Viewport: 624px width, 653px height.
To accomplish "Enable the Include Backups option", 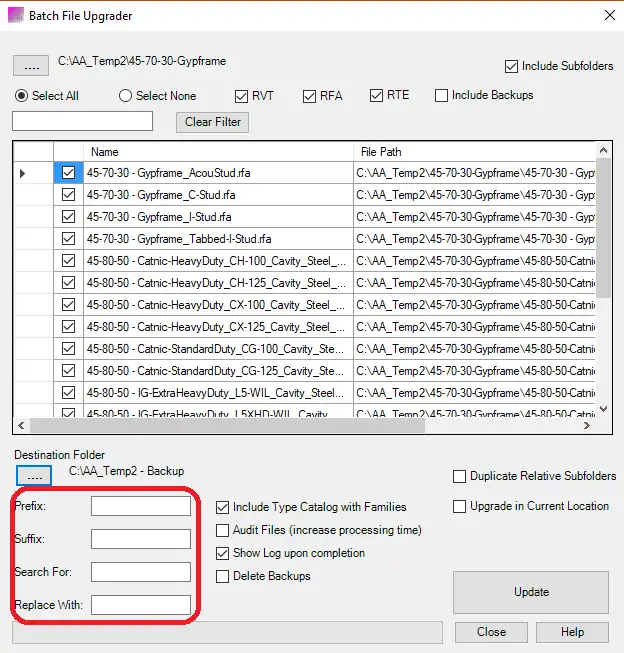I will click(442, 96).
